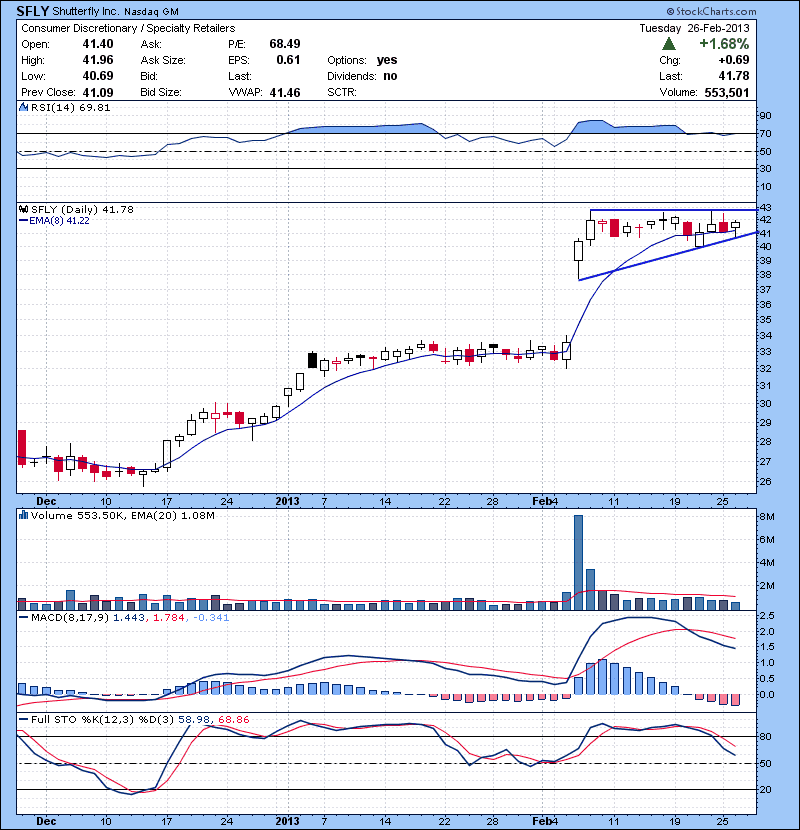Click the 80 level on the stochastic axis
The height and width of the screenshot is (830, 800).
tap(766, 736)
